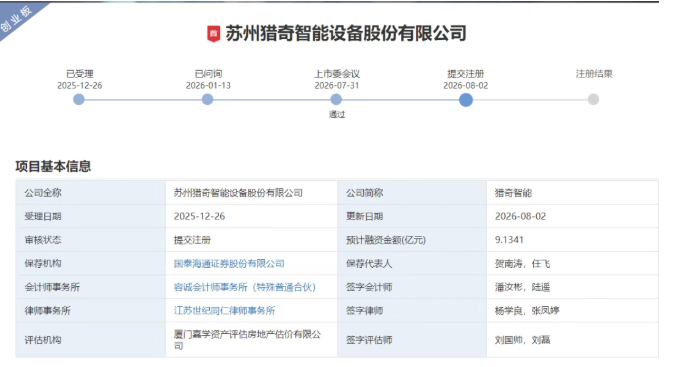Click the 预计融资金额(亿元) field label

[x=386, y=240]
